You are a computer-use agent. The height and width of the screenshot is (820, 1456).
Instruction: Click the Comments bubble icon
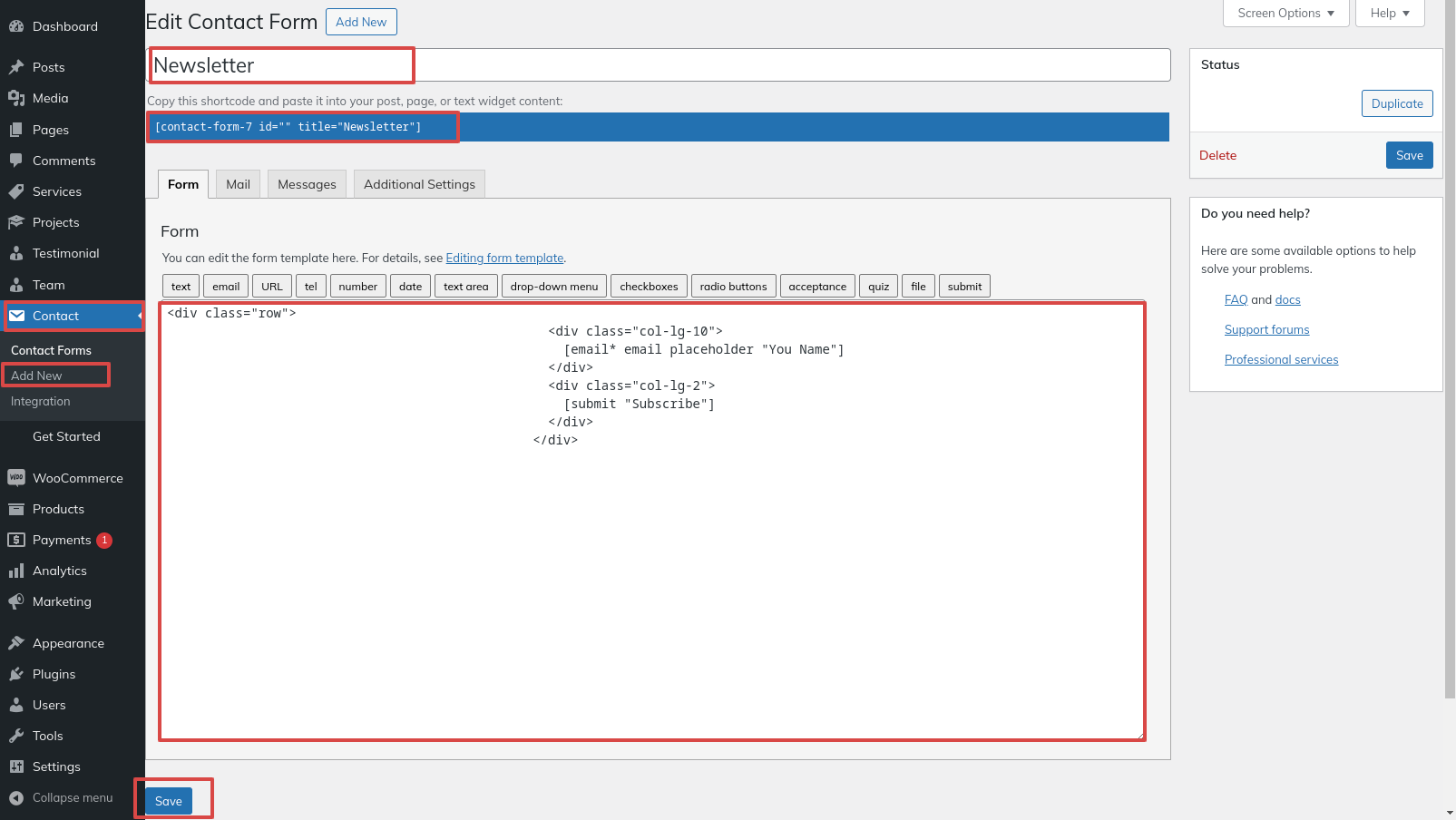coord(16,161)
